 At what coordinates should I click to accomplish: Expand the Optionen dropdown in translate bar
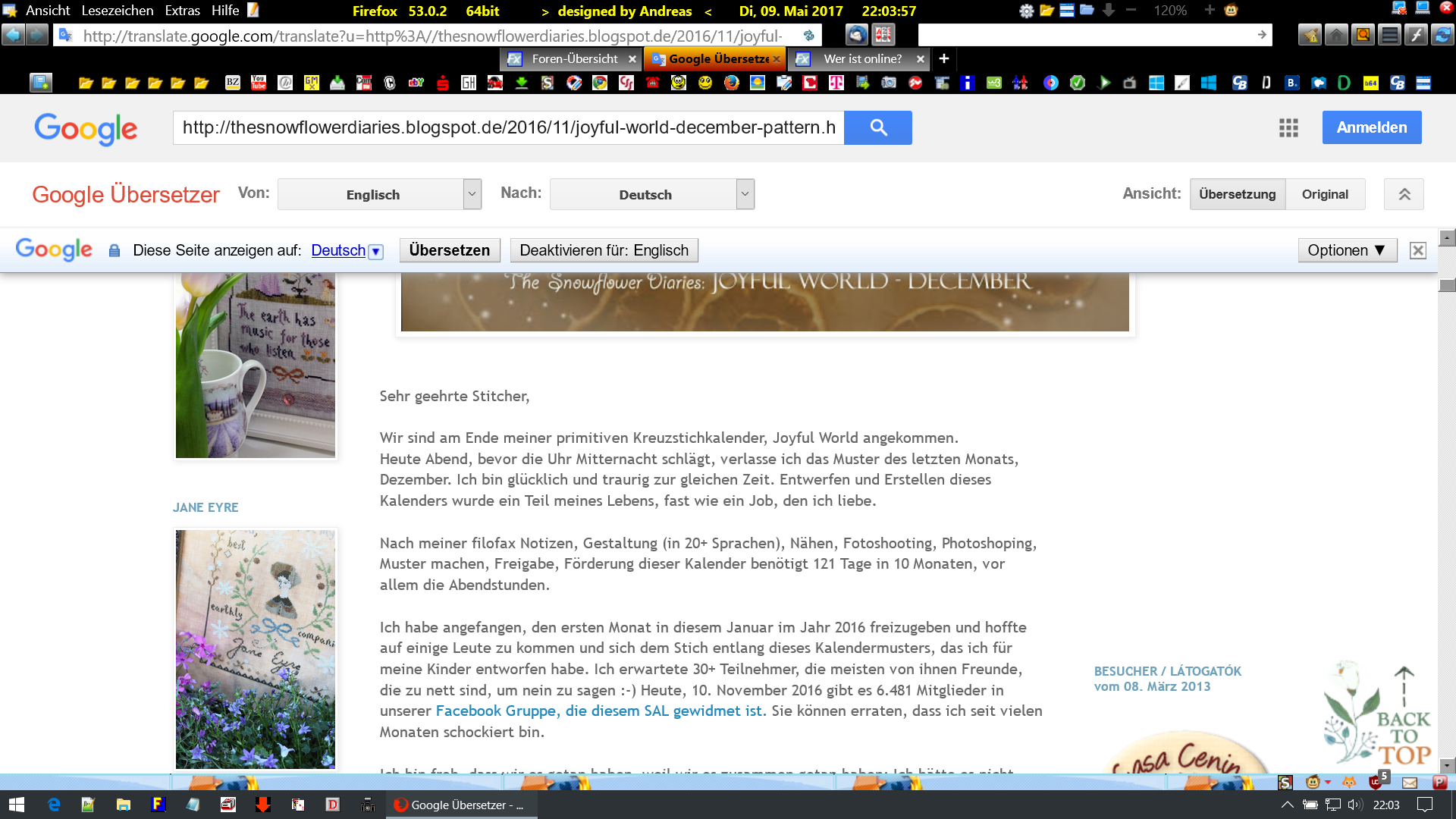click(1346, 250)
